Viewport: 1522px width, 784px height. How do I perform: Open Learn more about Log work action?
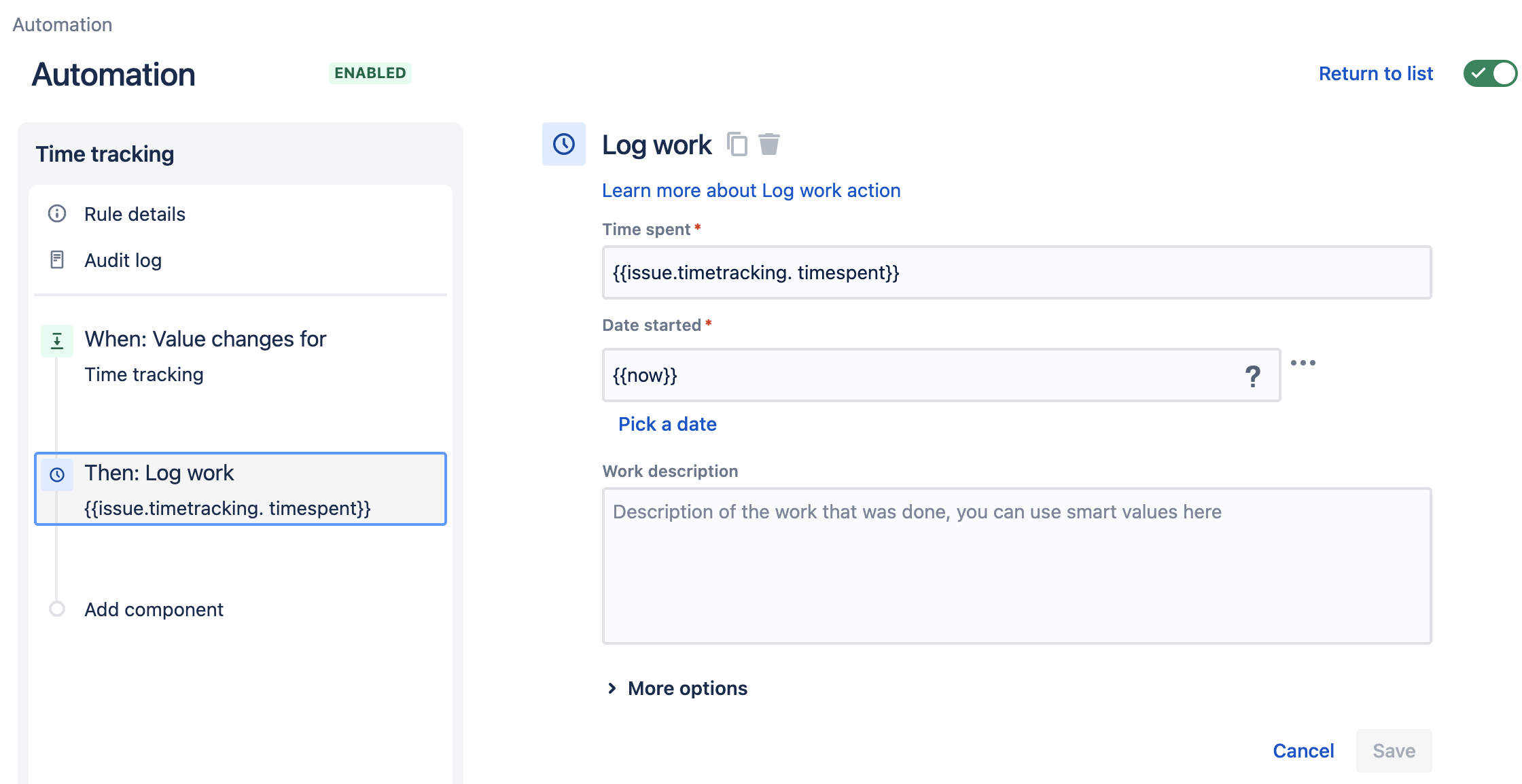point(750,190)
